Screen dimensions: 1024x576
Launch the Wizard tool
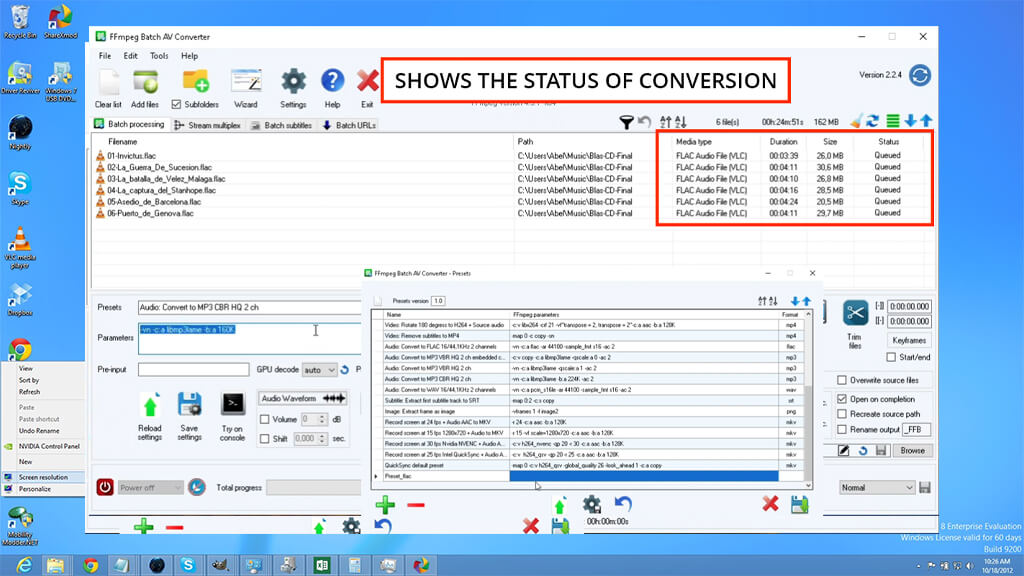tap(246, 83)
